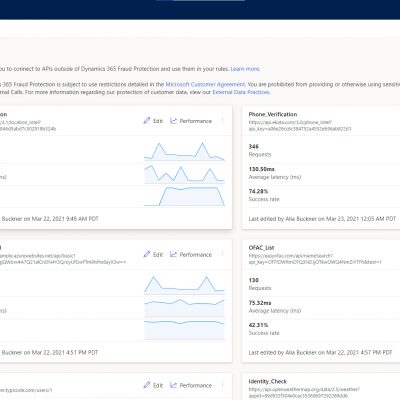Image resolution: width=400 pixels, height=400 pixels.
Task: Click the requests sparkline in the azurewebsites card
Action: 184,285
